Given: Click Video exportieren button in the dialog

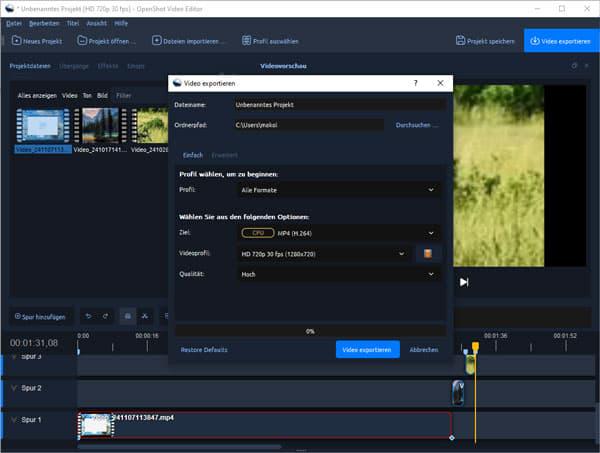Looking at the screenshot, I should click(368, 349).
